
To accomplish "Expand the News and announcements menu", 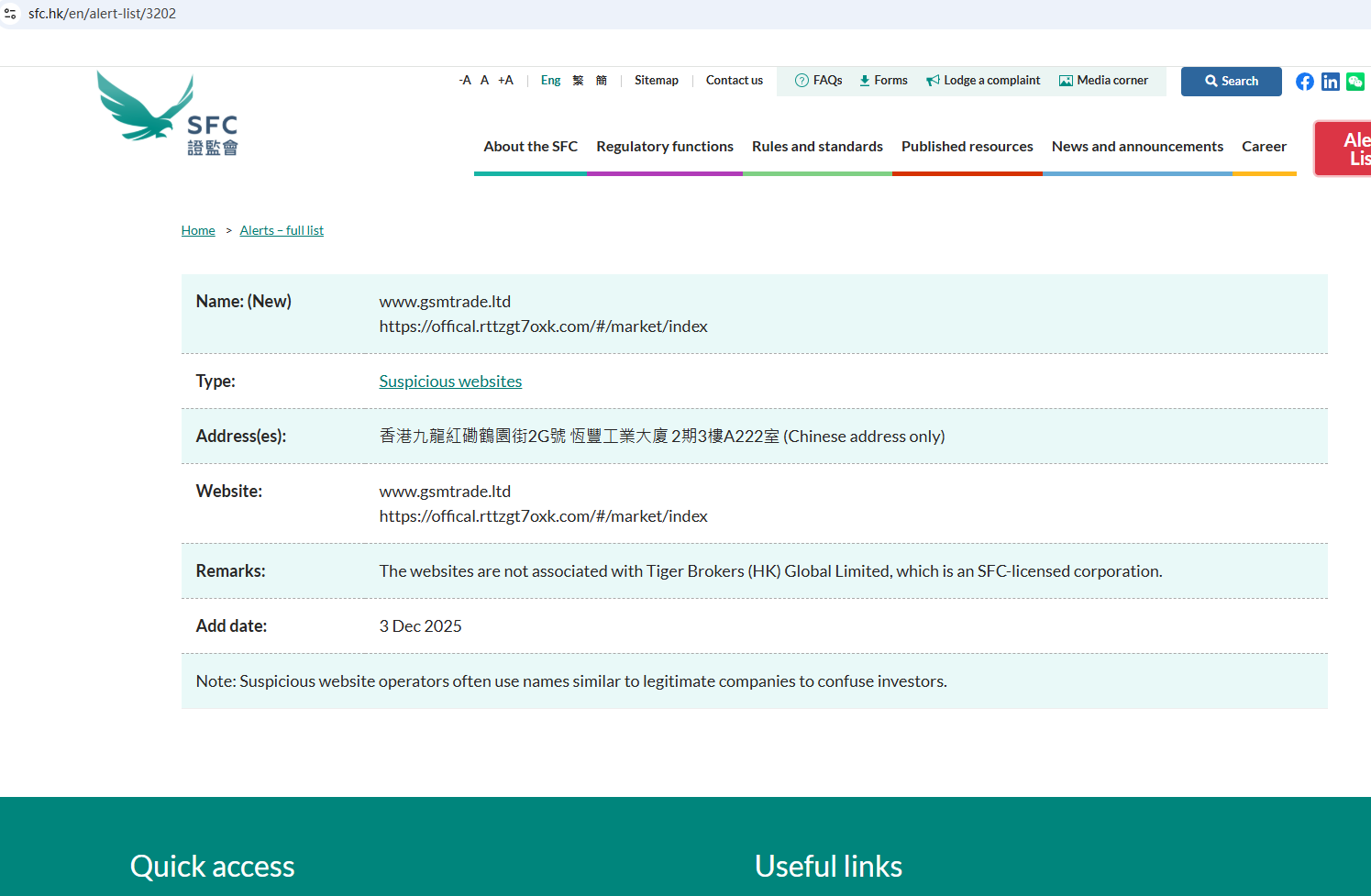I will coord(1137,147).
